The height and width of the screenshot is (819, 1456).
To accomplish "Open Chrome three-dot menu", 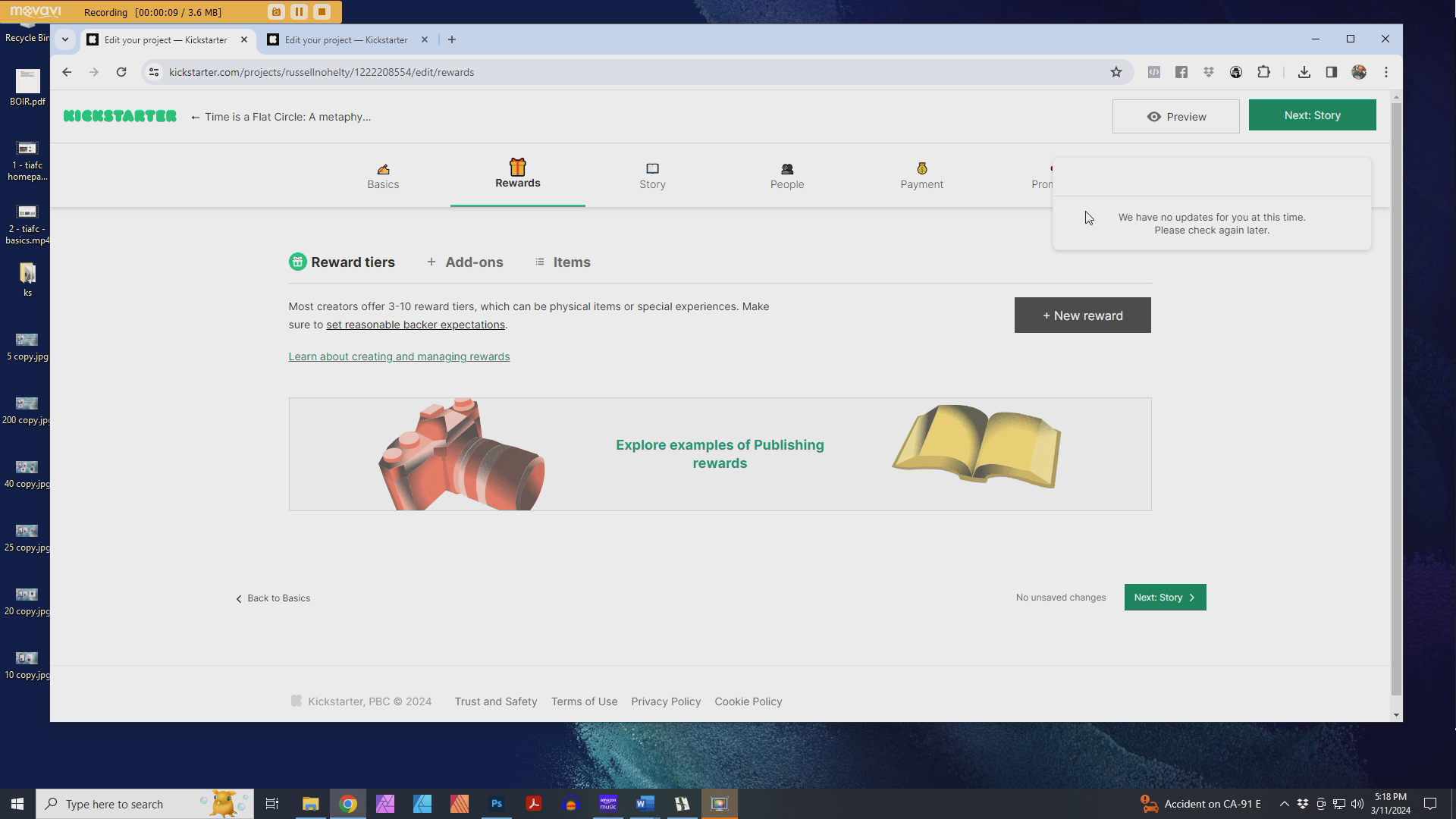I will pyautogui.click(x=1386, y=72).
